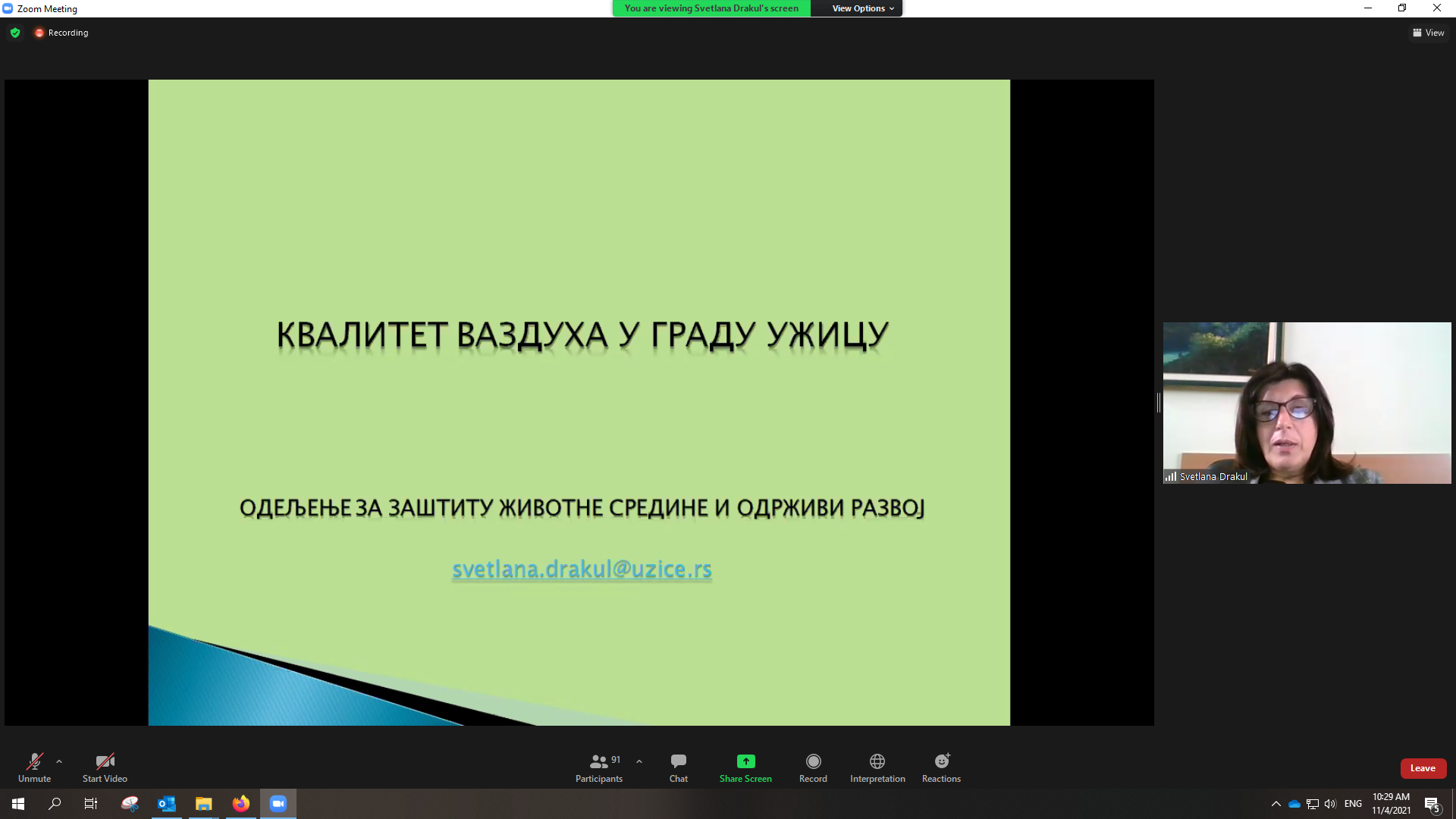The height and width of the screenshot is (819, 1456).
Task: Open the Participants panel
Action: (x=599, y=767)
